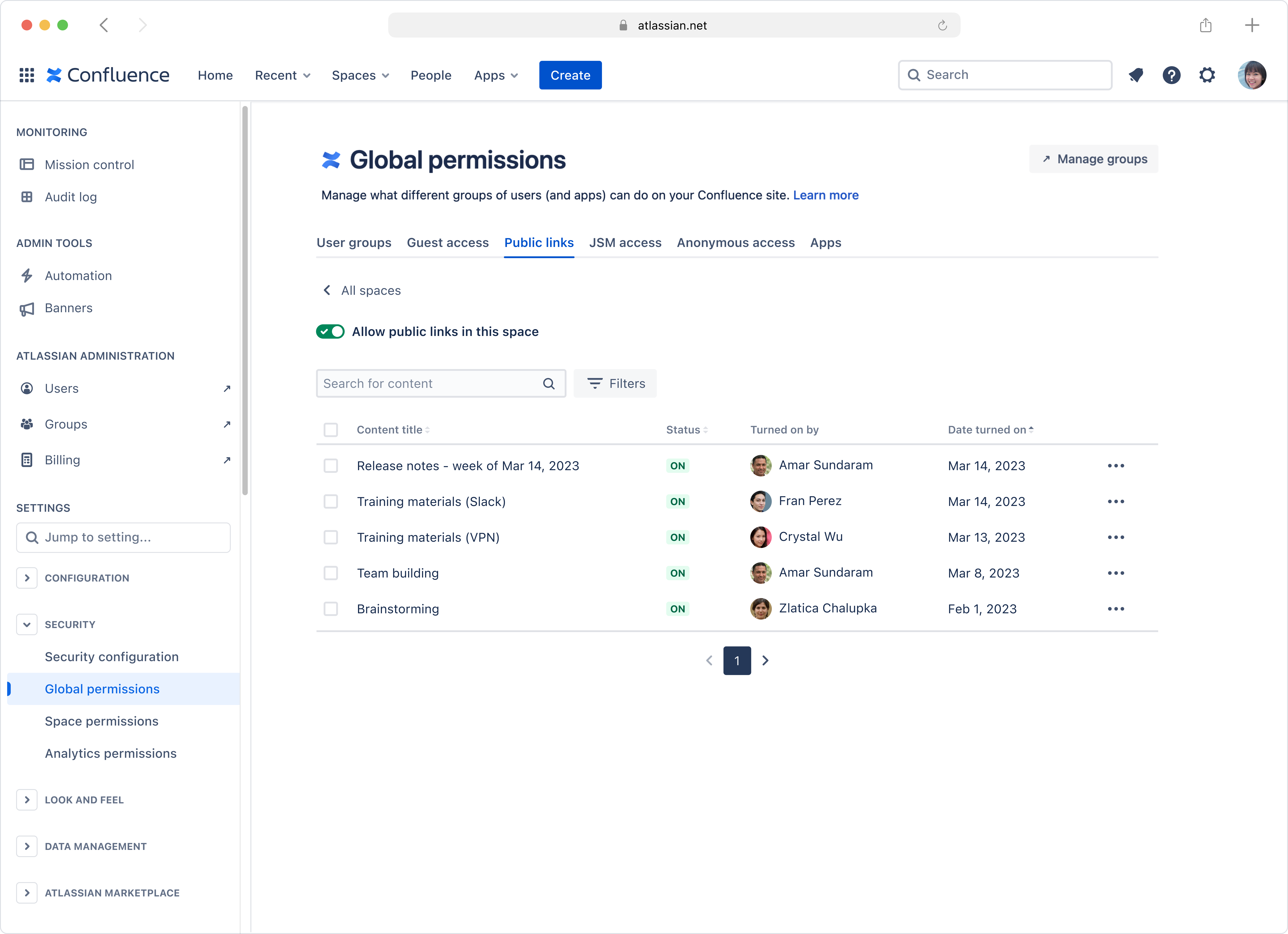The image size is (1288, 934).
Task: Open the help menu question mark icon
Action: click(1171, 75)
